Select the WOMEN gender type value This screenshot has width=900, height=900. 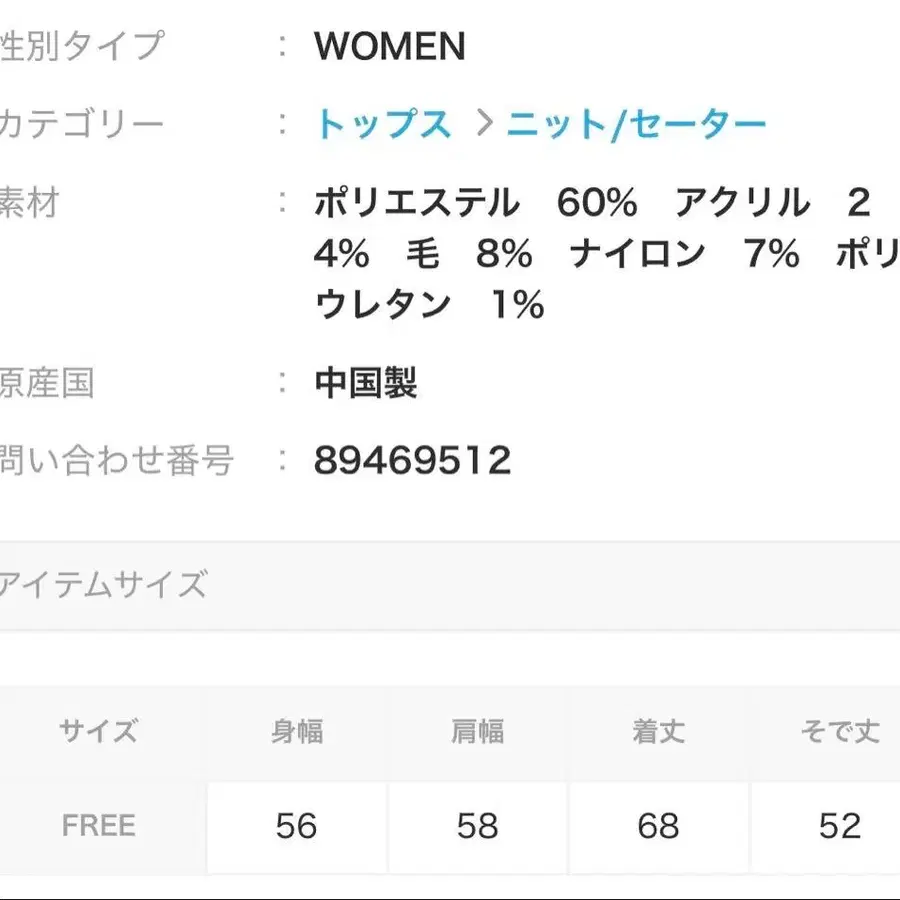click(390, 46)
